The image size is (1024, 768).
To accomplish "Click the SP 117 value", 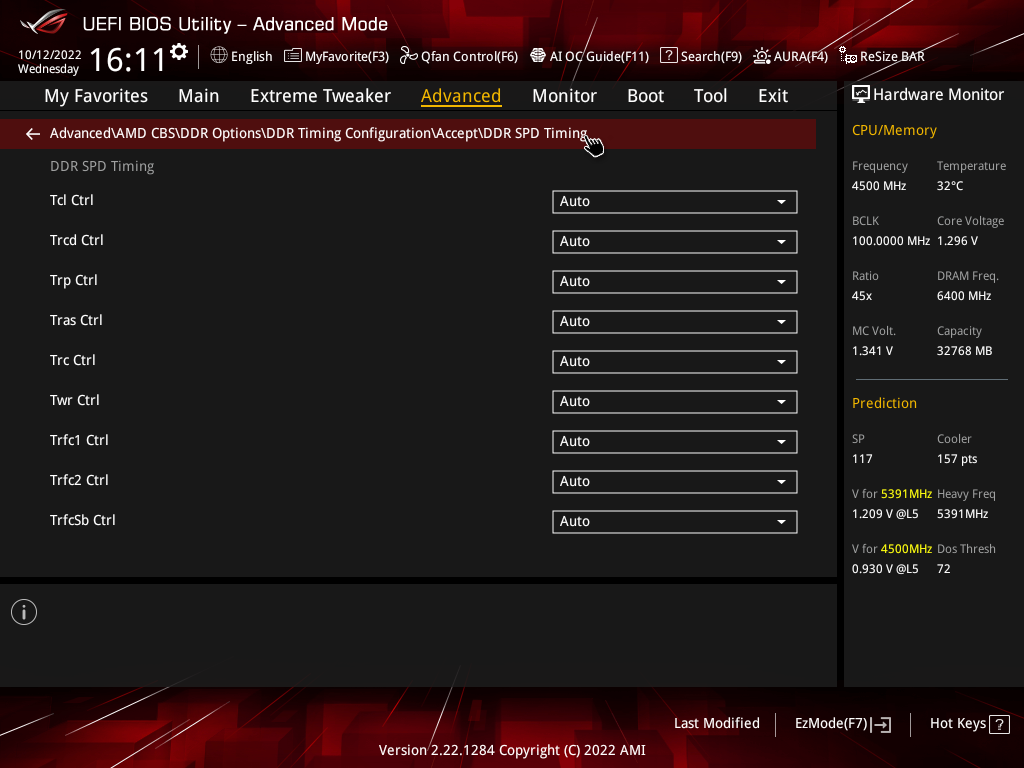I will point(862,459).
